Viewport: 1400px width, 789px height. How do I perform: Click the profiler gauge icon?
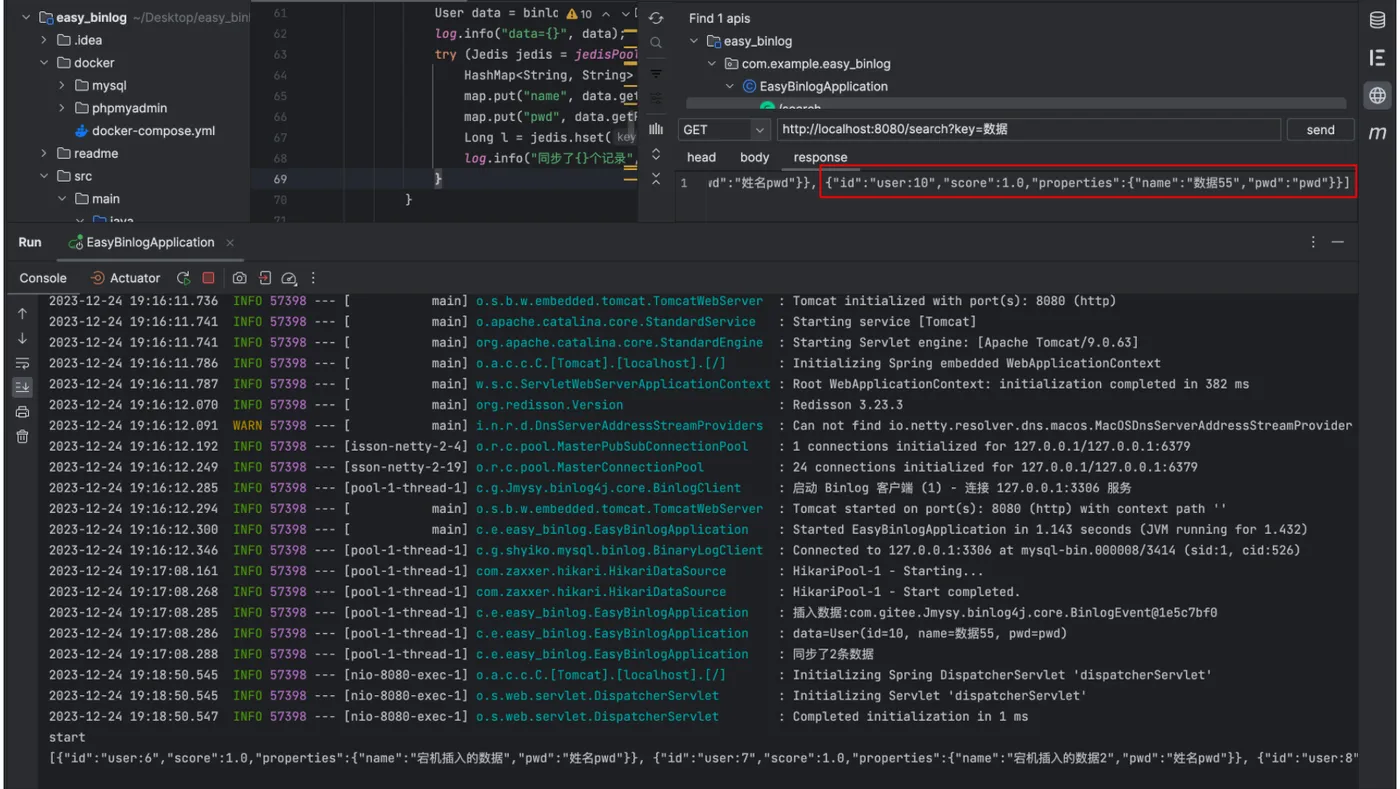(289, 278)
